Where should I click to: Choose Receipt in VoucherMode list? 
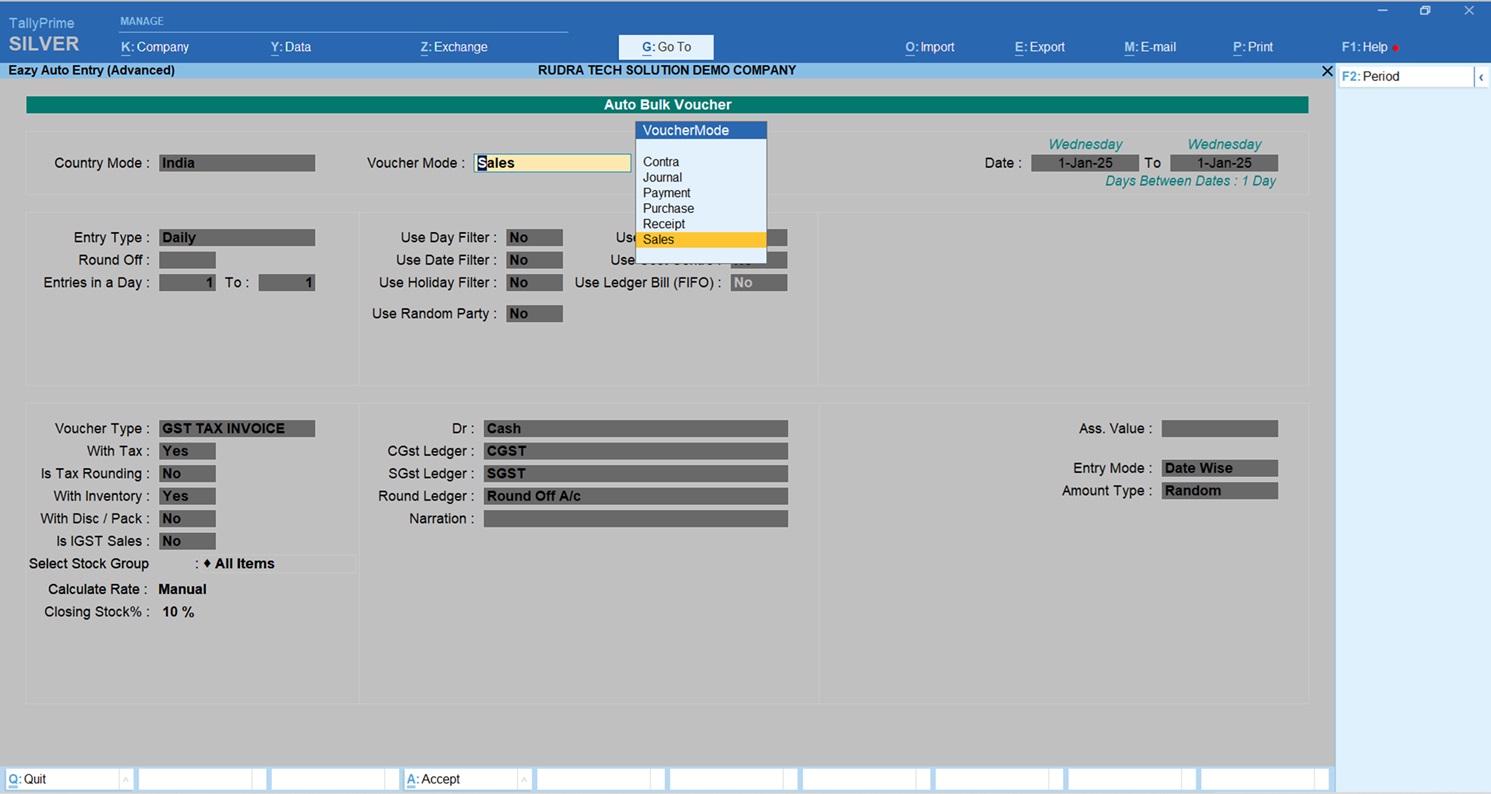click(x=664, y=224)
